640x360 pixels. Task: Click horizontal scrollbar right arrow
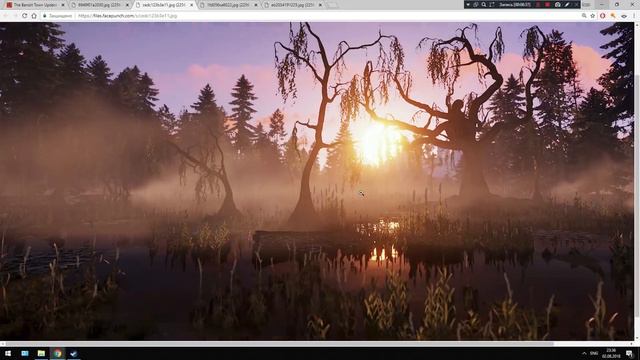[631, 344]
